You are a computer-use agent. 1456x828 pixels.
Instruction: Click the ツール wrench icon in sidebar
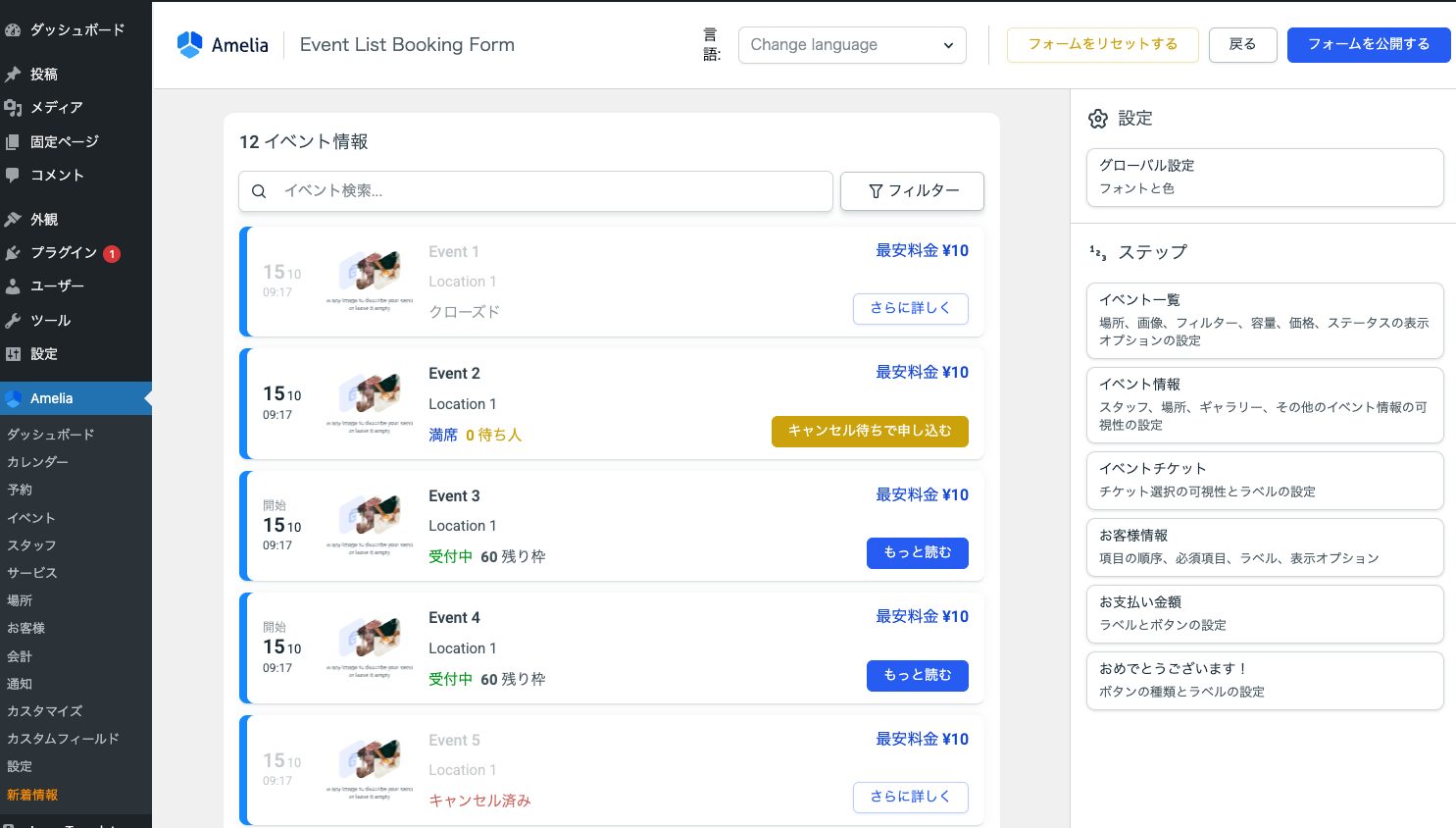tap(13, 321)
